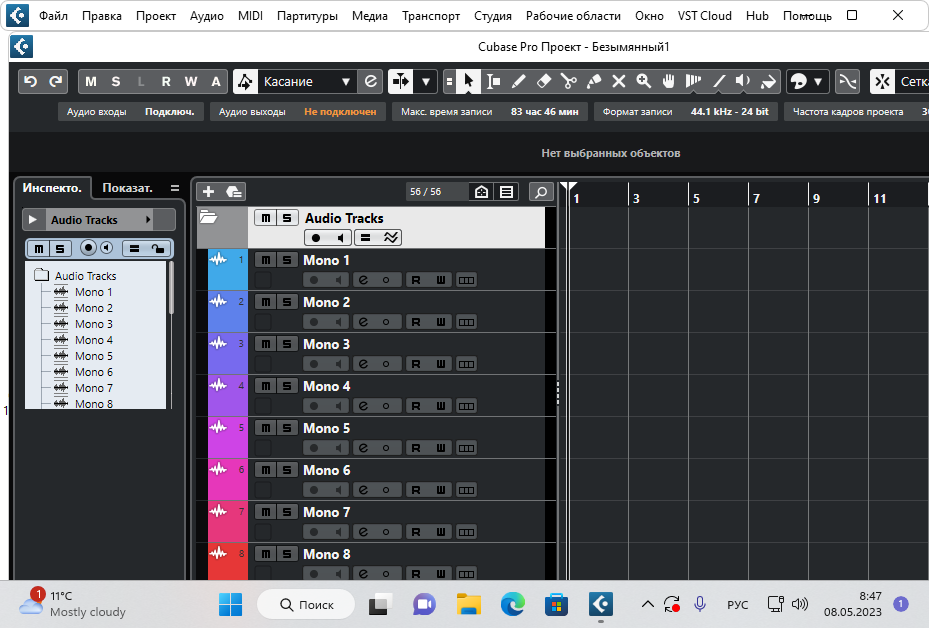Image resolution: width=929 pixels, height=628 pixels.
Task: Open the automation mode dropdown 'Касание'
Action: click(x=307, y=82)
